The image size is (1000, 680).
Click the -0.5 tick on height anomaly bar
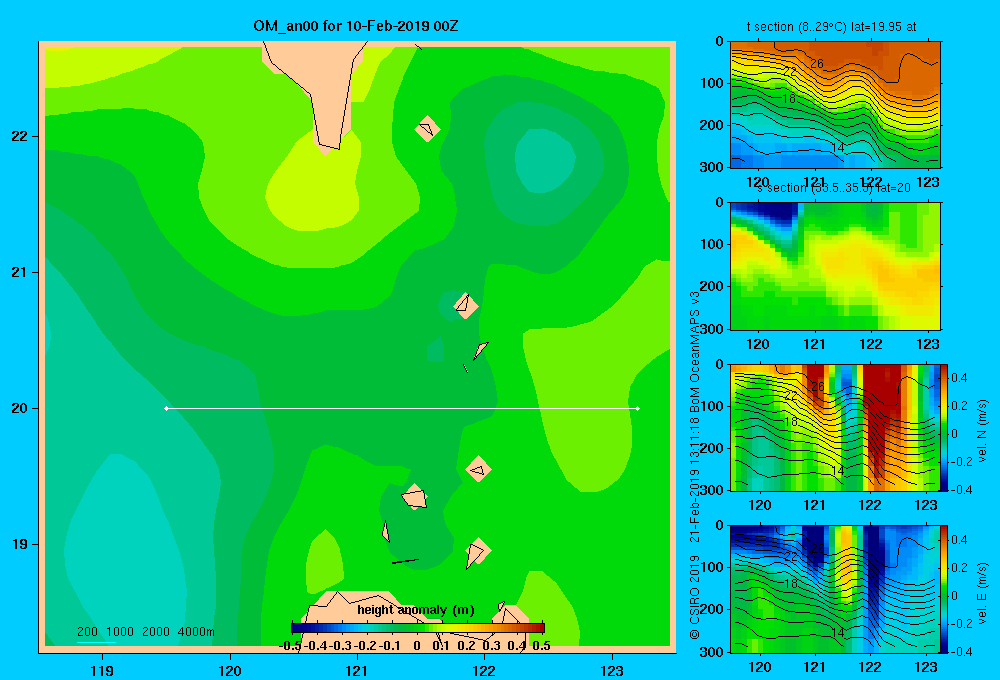(291, 646)
